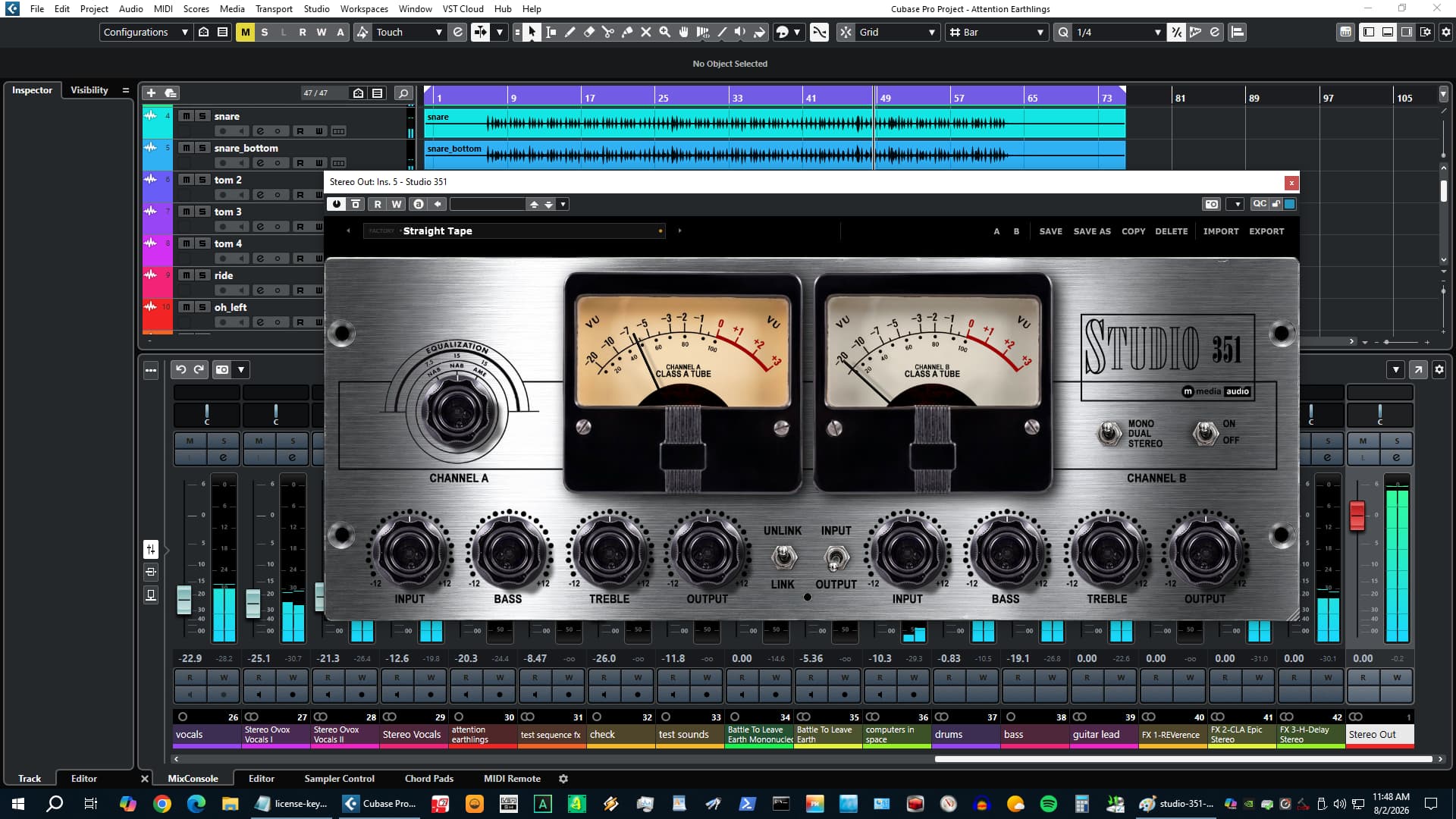
Task: Select the Object Selection arrow tool
Action: coord(532,32)
